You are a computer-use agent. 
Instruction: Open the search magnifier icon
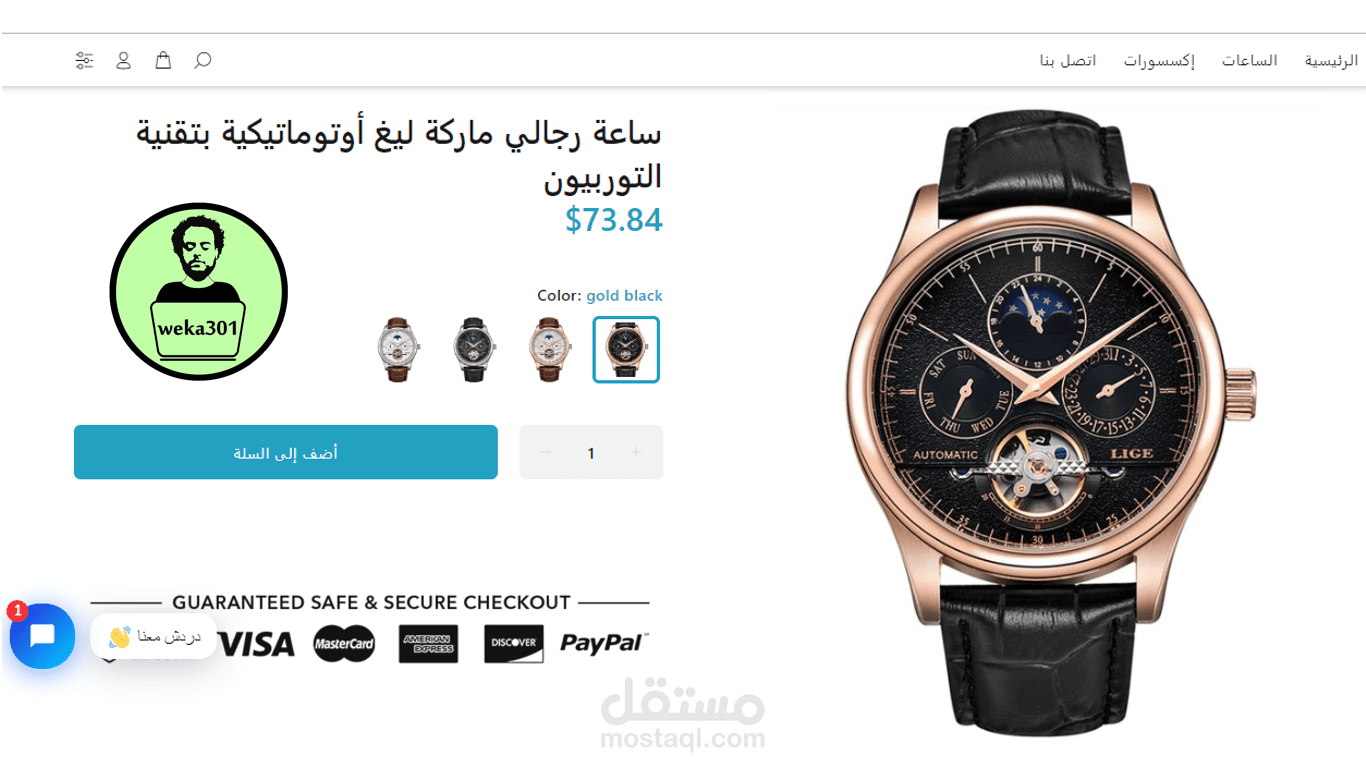[202, 60]
